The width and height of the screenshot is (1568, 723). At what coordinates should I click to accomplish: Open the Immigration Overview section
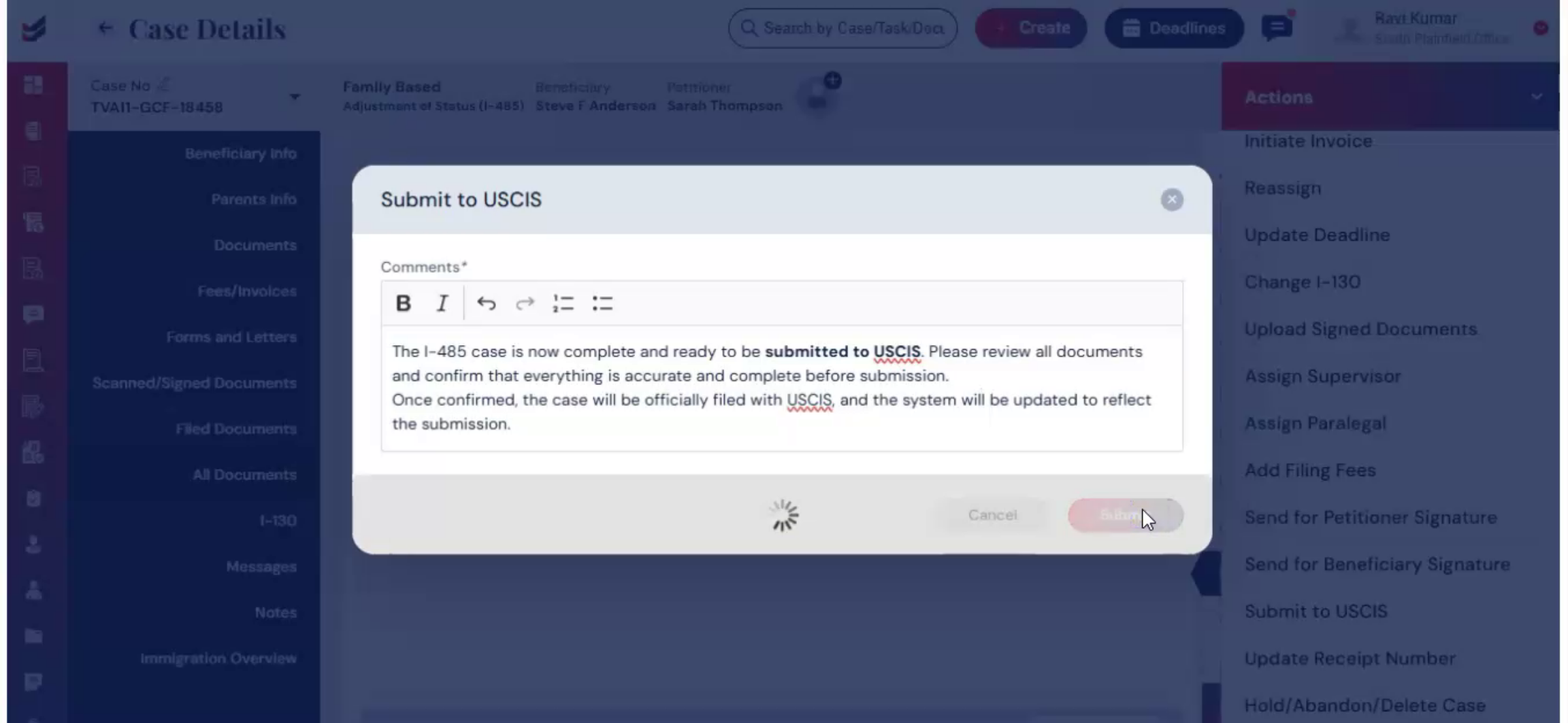[218, 658]
